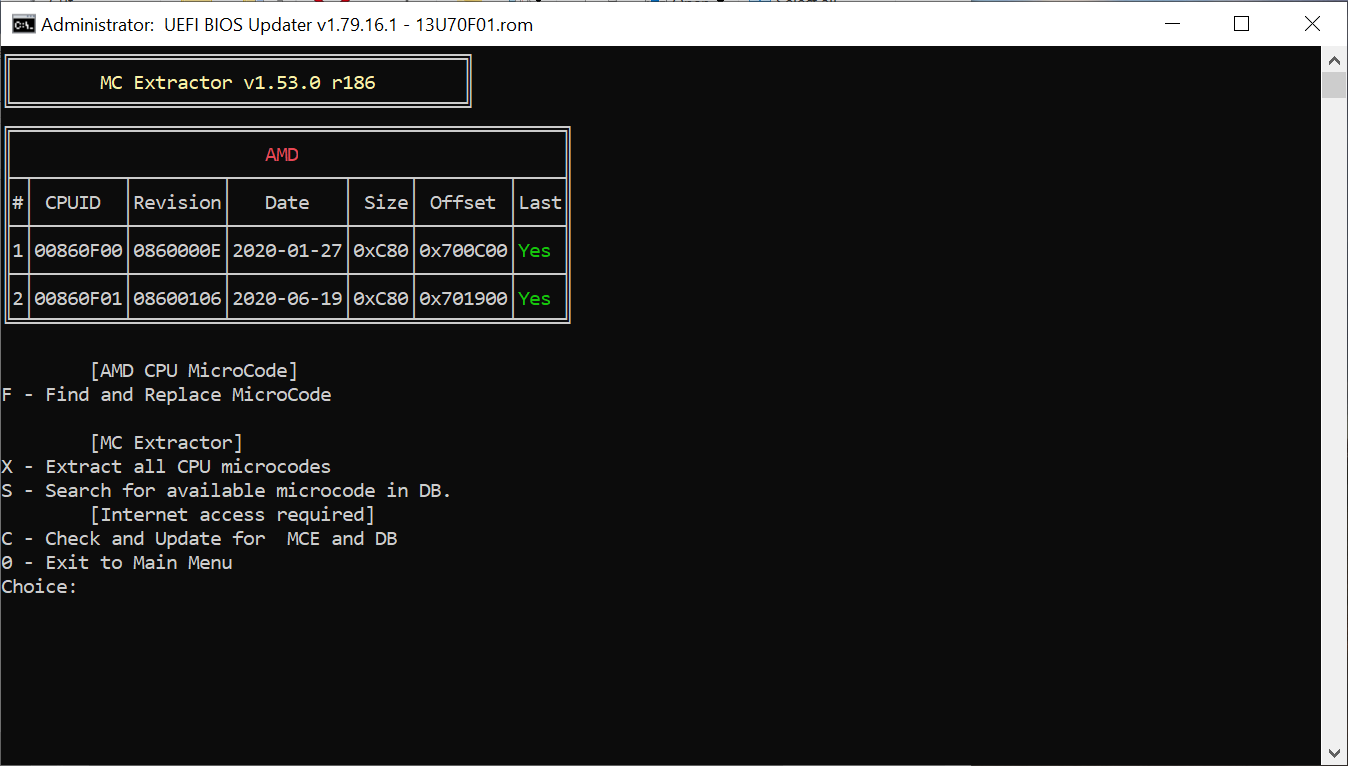Click the green Yes in row 1
The width and height of the screenshot is (1348, 766).
535,251
